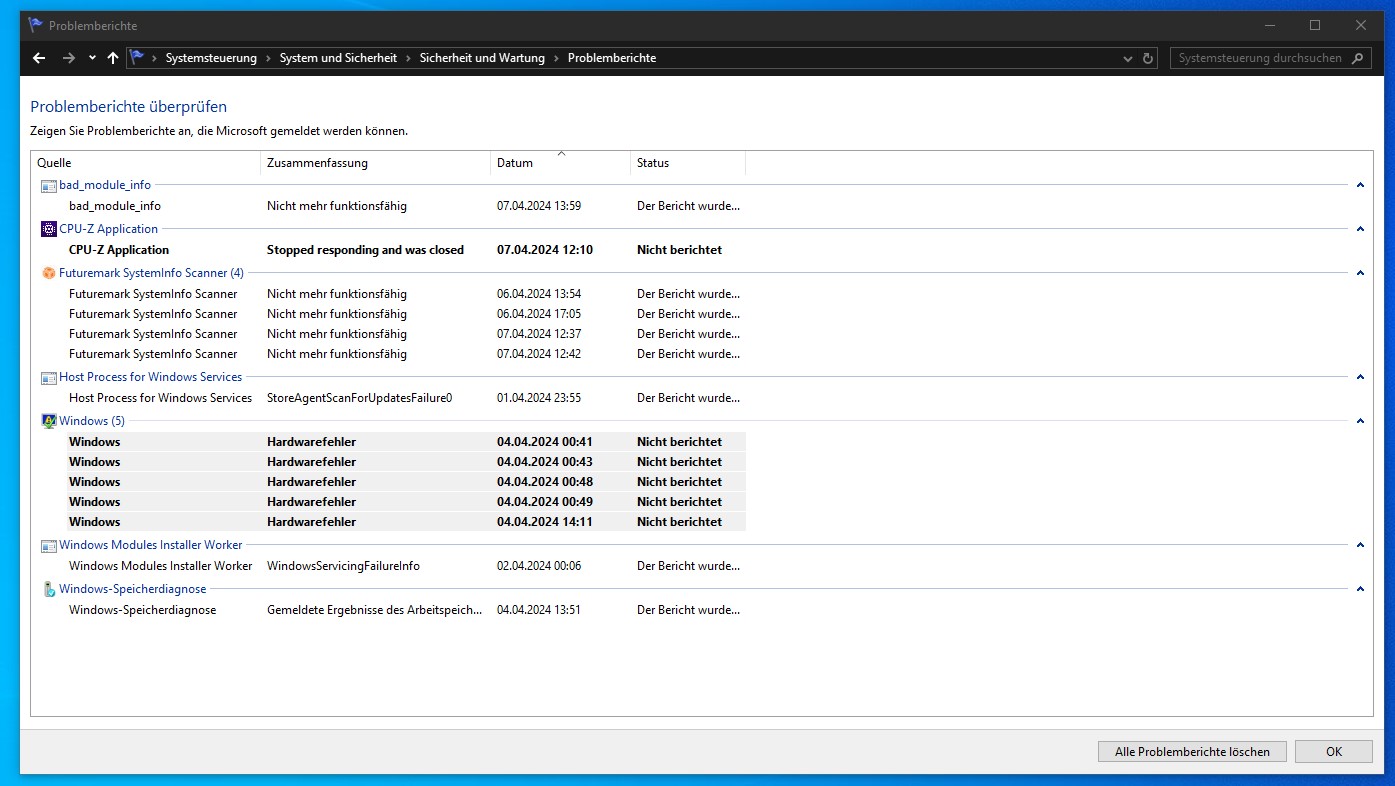Select the StoreAgentScanForUpdatesFailure0 report row

coord(406,398)
